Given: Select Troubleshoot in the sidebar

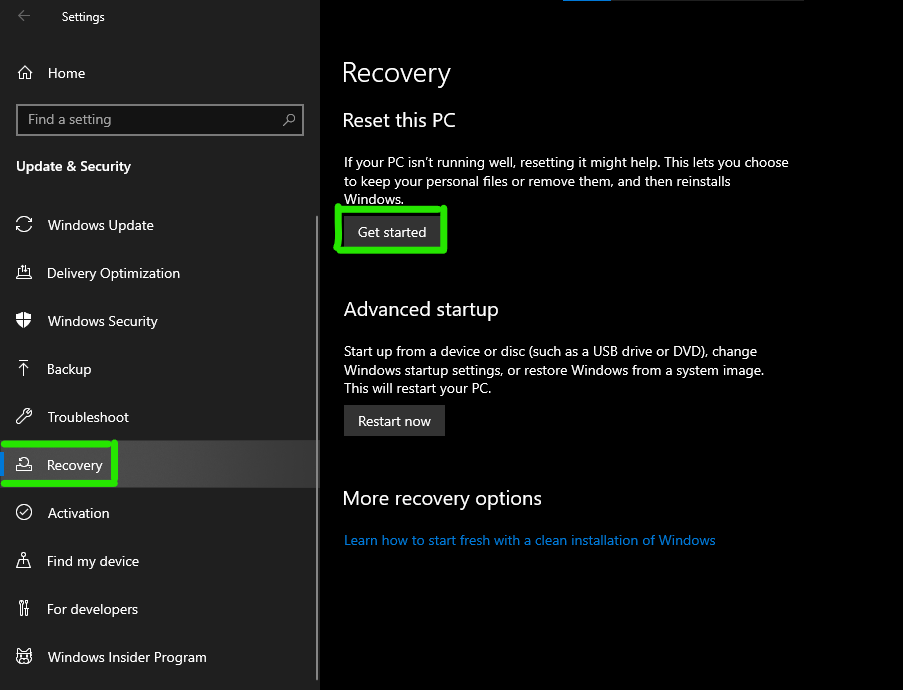Looking at the screenshot, I should coord(160,416).
